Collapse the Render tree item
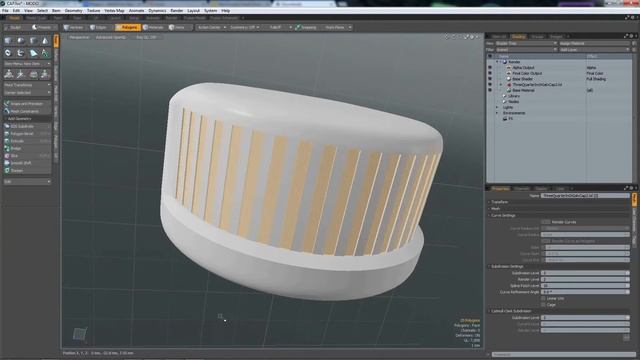 tap(498, 62)
